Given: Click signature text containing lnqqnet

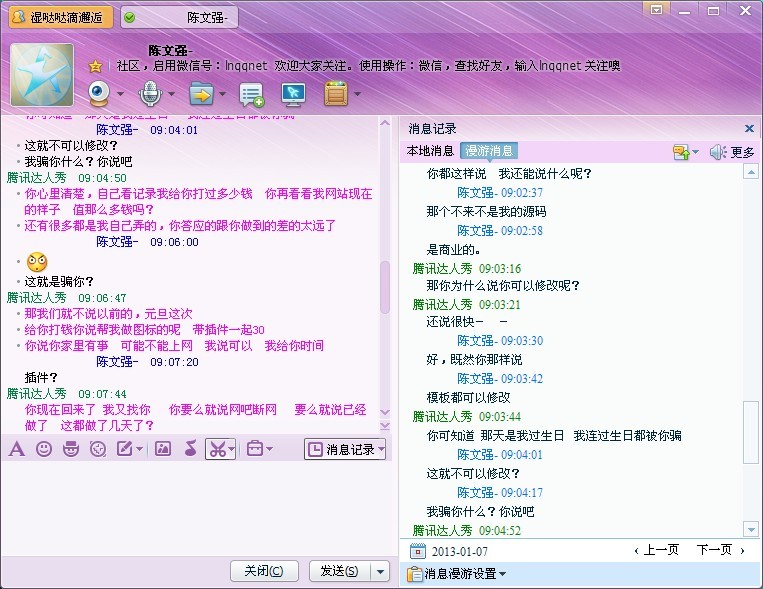Looking at the screenshot, I should click(x=368, y=66).
